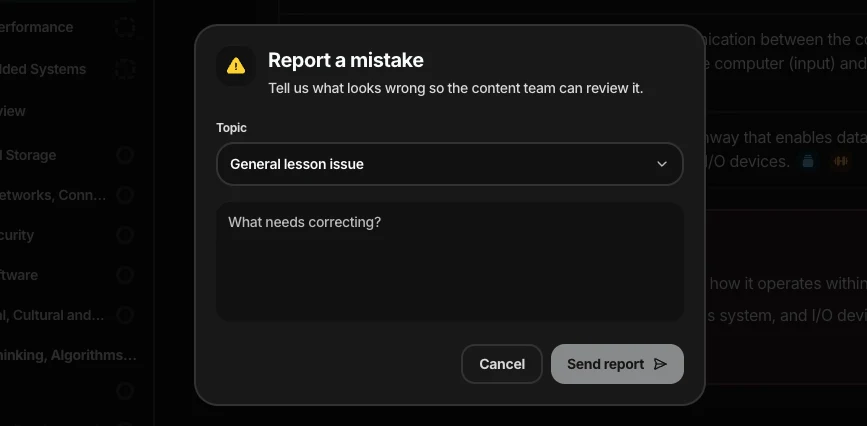Image resolution: width=867 pixels, height=426 pixels.
Task: Expand the chevron arrow in the Topic selector
Action: click(x=661, y=164)
